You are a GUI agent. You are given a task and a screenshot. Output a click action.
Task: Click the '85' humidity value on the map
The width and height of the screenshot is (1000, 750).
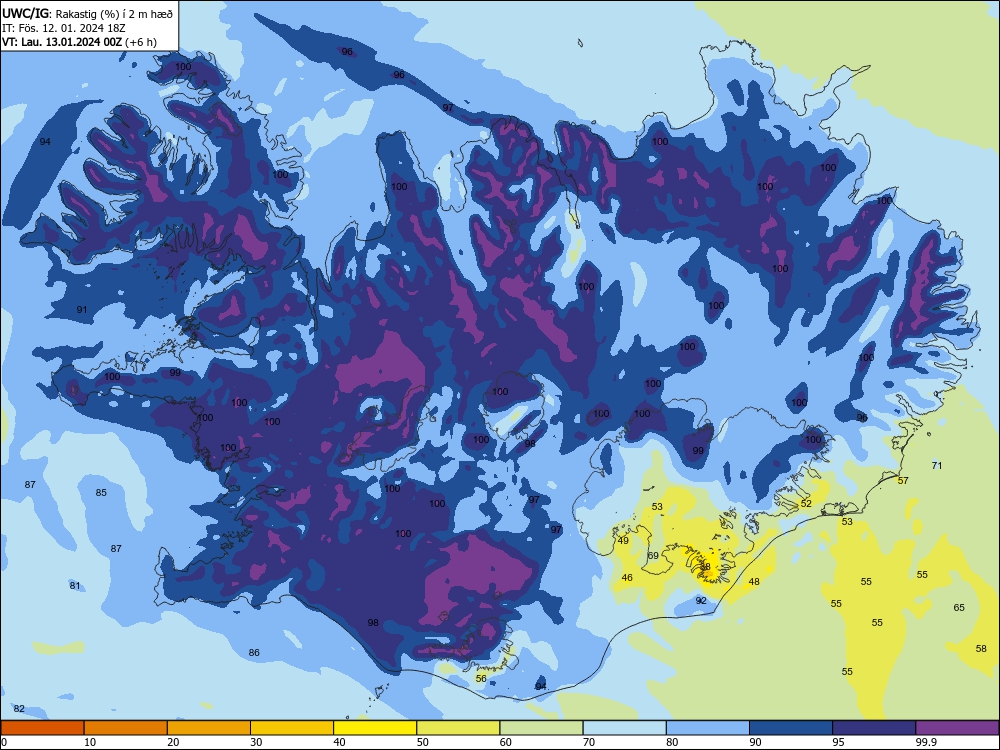[x=101, y=492]
